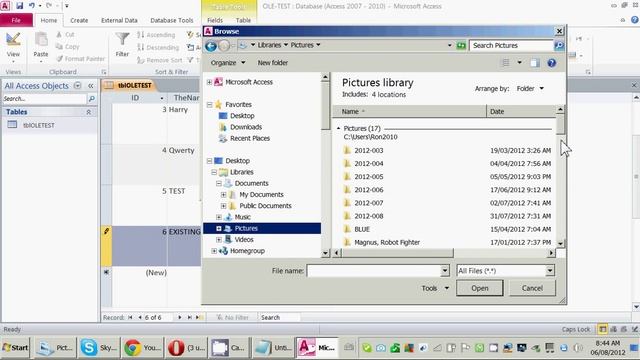Select Downloads in Favorites

point(246,127)
